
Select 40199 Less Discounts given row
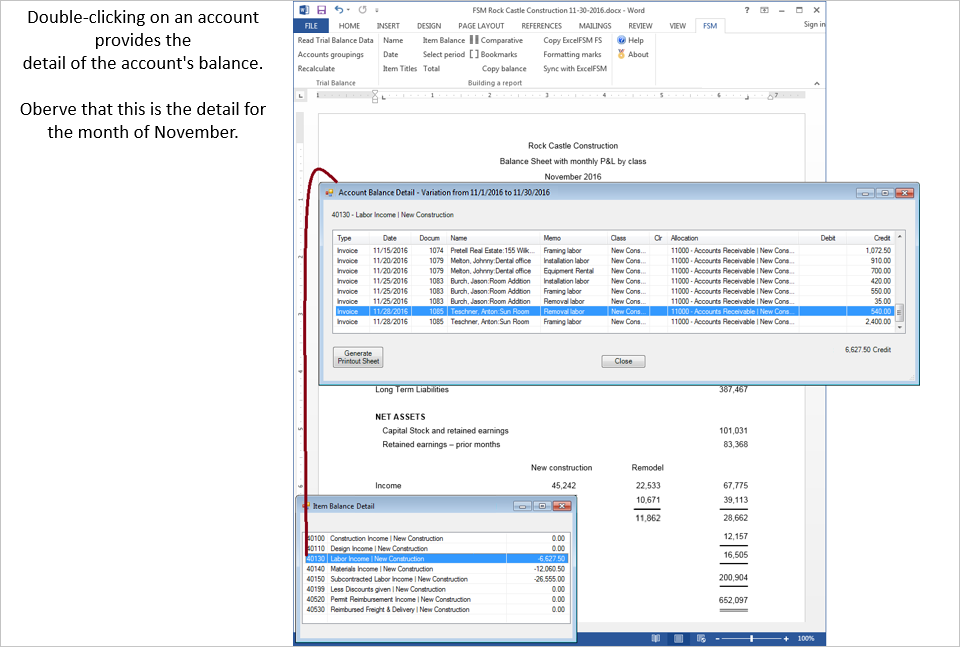(x=436, y=589)
